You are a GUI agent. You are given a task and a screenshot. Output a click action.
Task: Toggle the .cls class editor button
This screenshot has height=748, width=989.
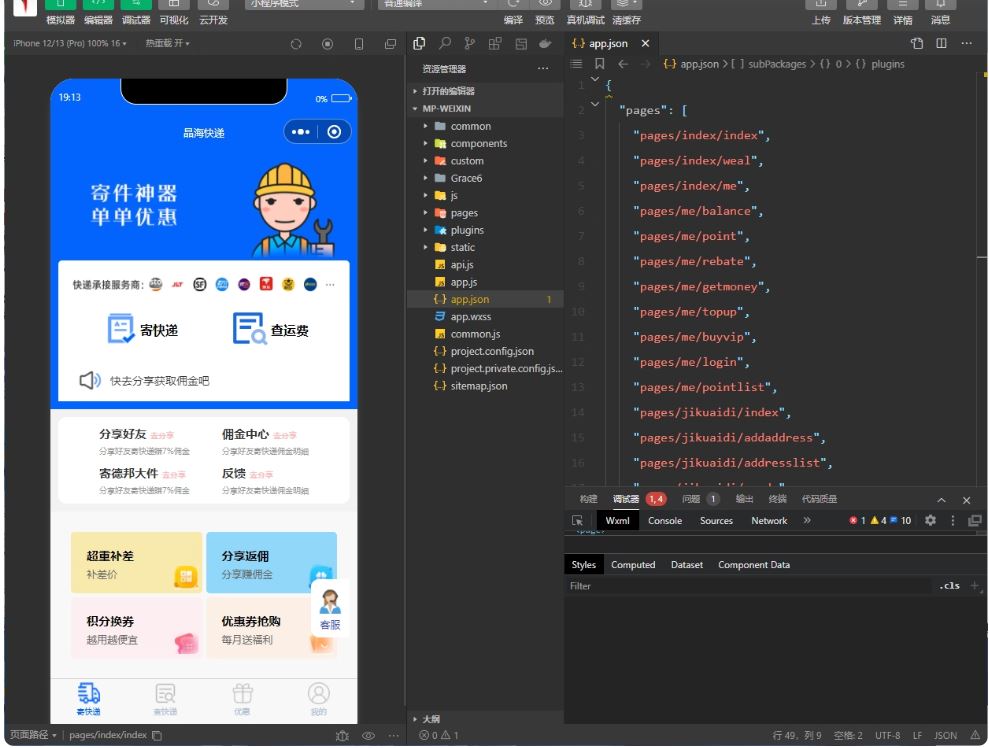tap(949, 586)
